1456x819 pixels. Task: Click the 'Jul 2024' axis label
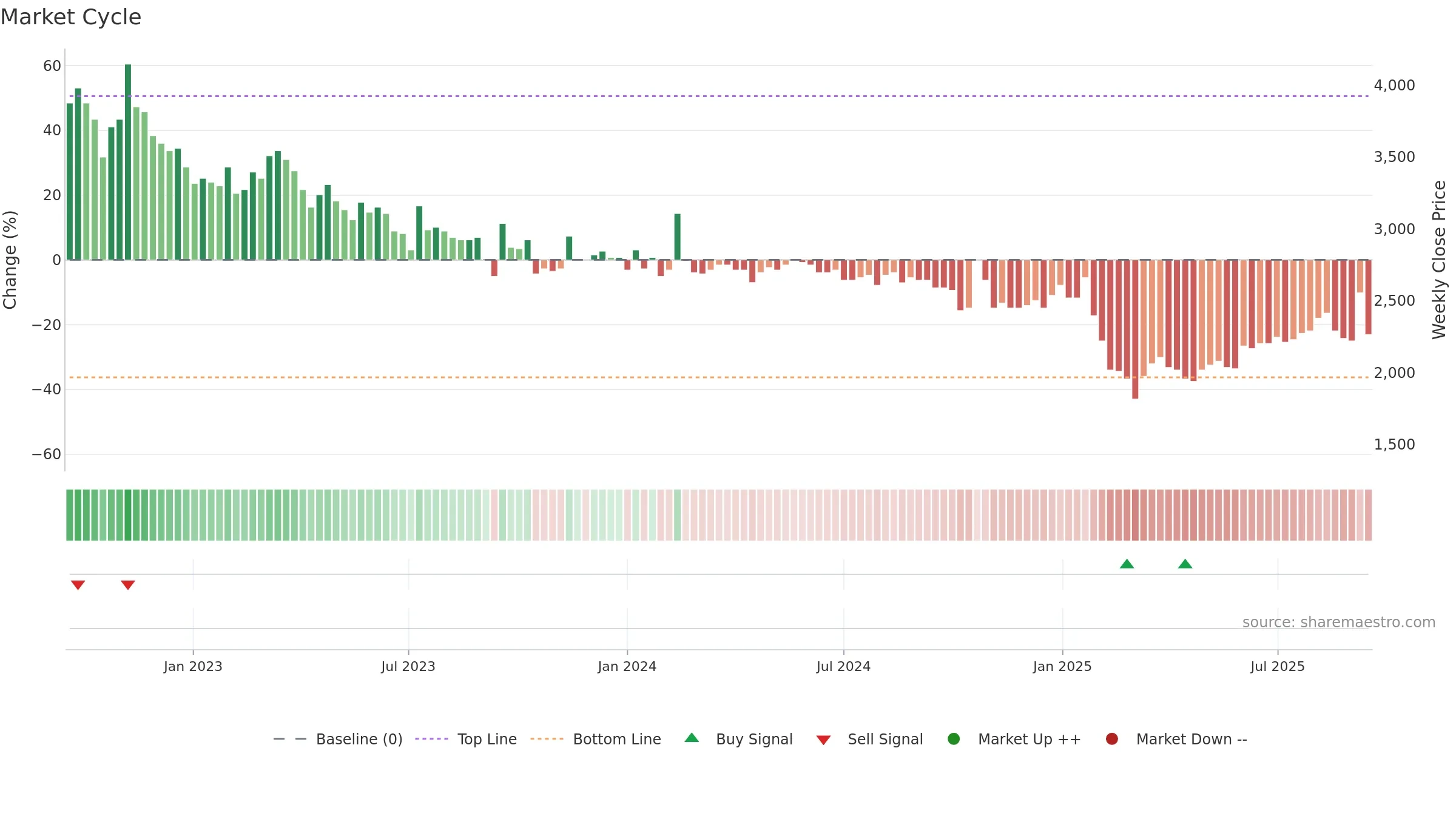(x=843, y=666)
